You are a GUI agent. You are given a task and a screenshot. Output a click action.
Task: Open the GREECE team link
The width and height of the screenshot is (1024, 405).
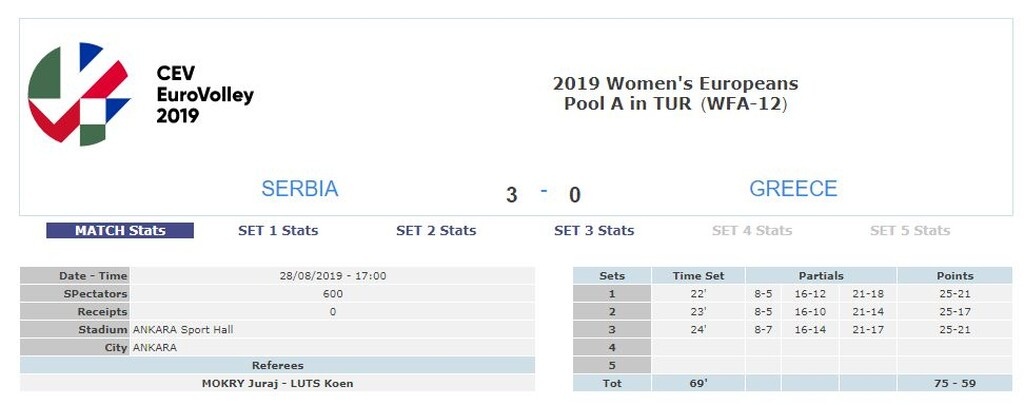793,189
